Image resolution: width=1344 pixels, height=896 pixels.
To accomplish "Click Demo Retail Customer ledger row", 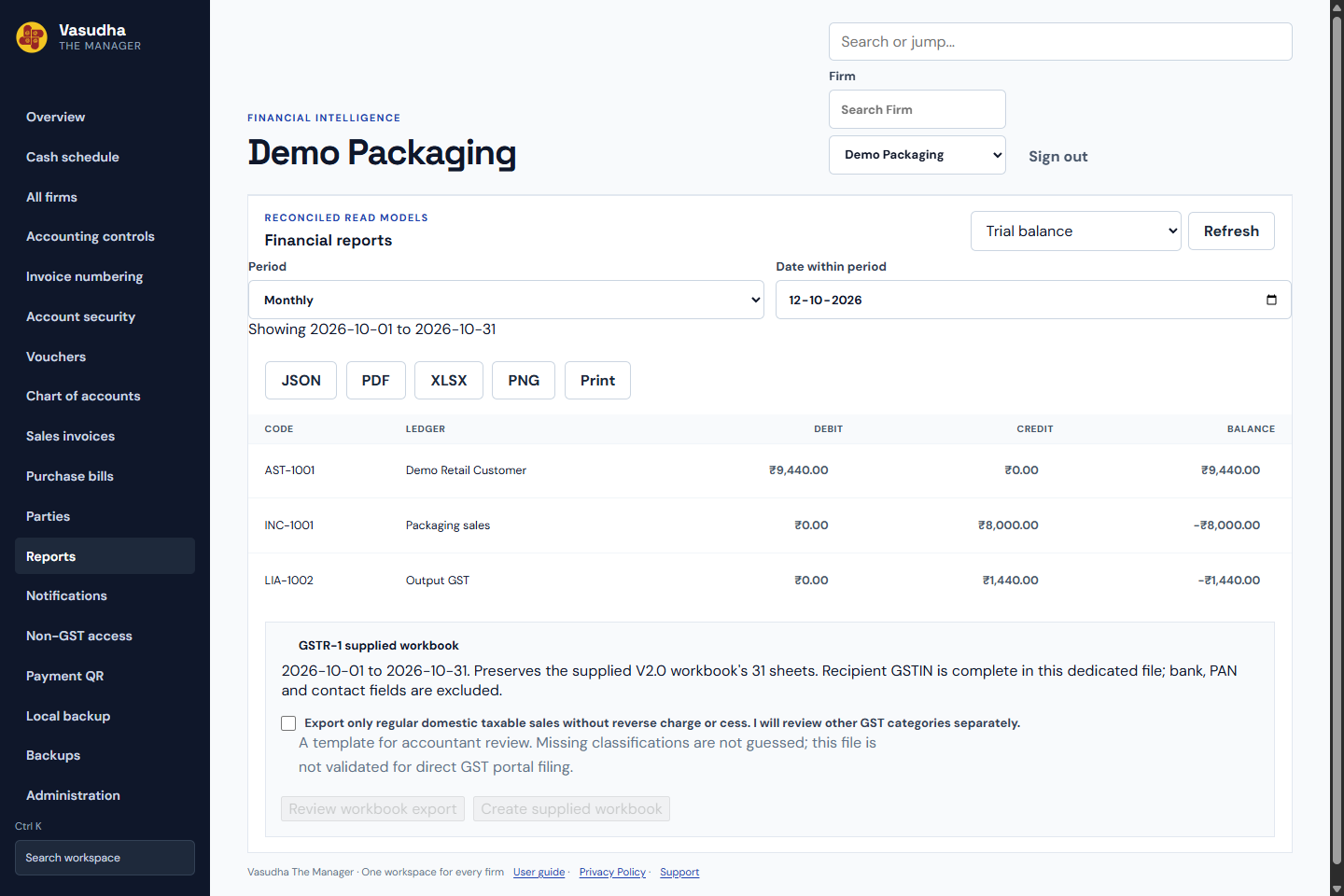I will pos(466,470).
